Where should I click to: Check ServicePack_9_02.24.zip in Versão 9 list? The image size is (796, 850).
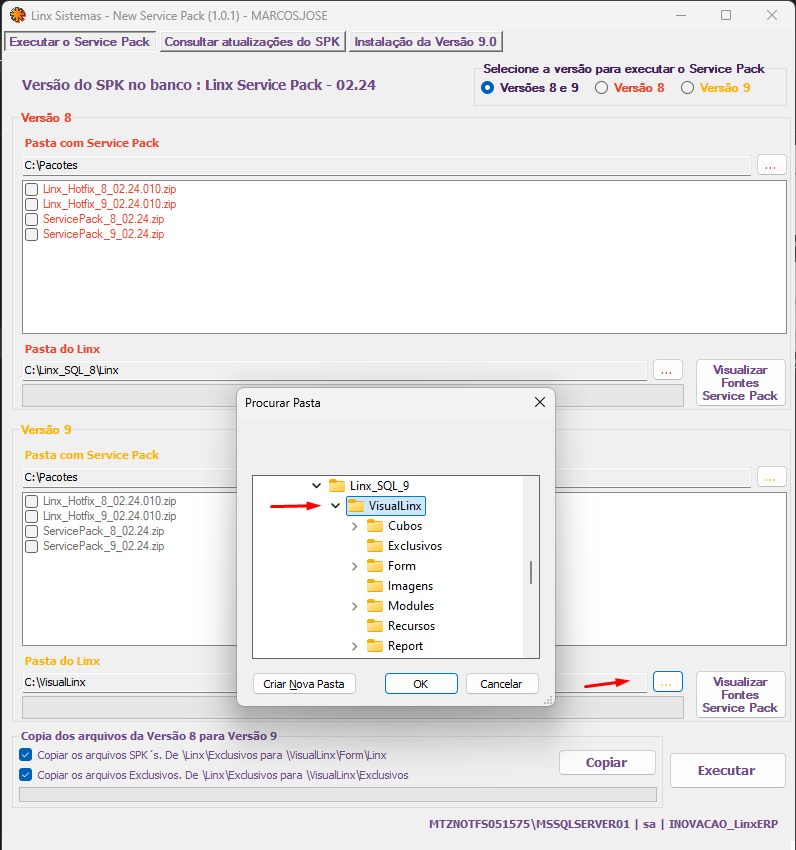coord(31,546)
